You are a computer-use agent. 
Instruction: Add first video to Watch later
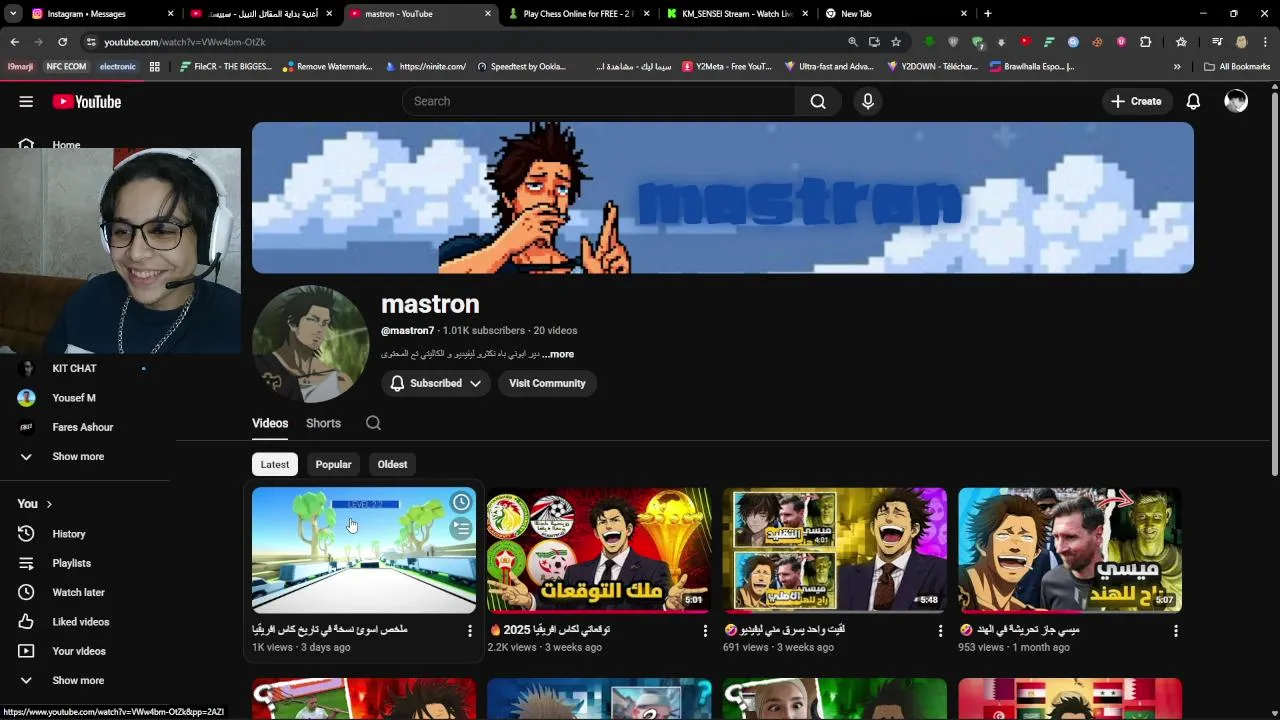click(x=461, y=502)
